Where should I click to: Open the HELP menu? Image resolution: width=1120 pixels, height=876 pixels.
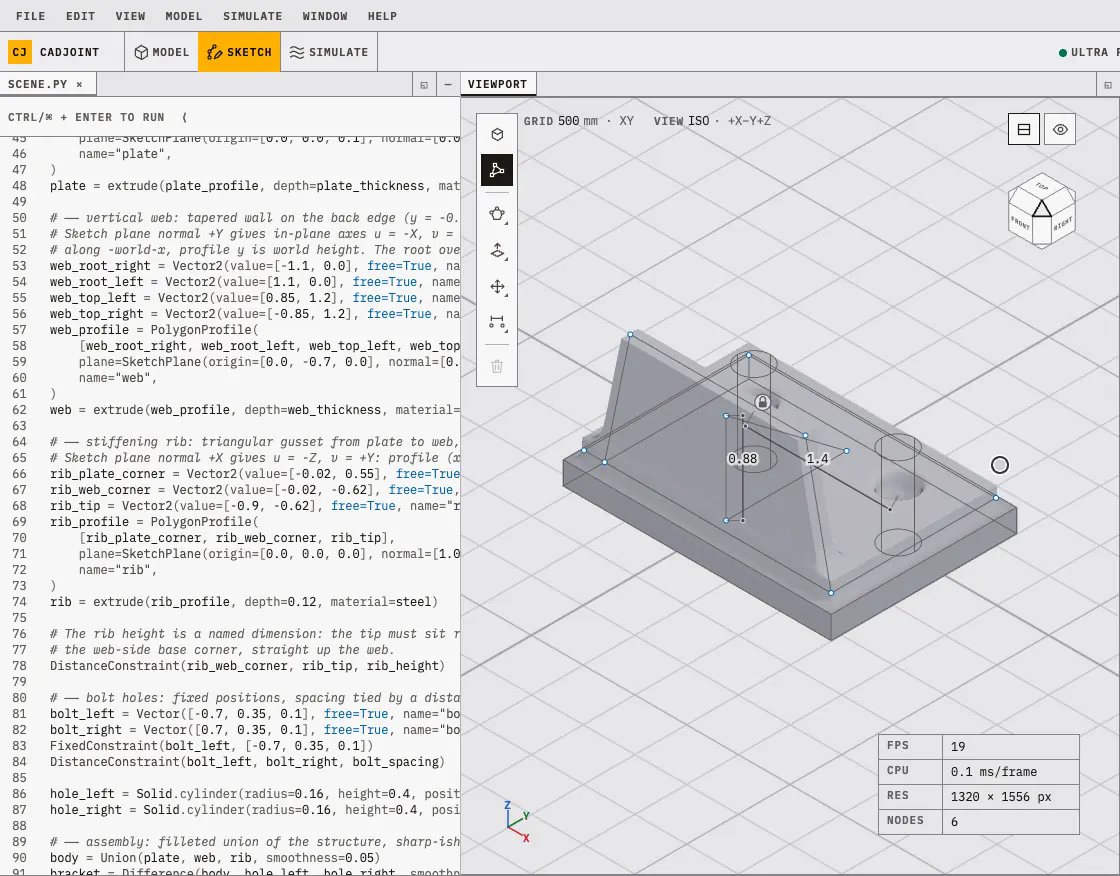382,16
